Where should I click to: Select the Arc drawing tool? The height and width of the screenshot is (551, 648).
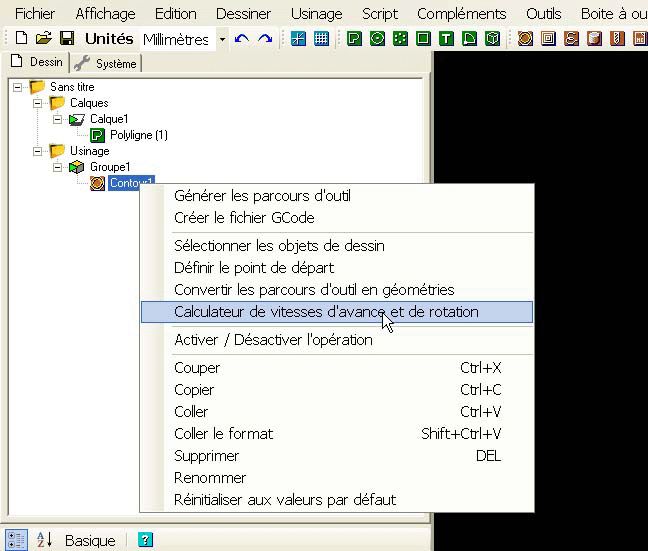(469, 39)
